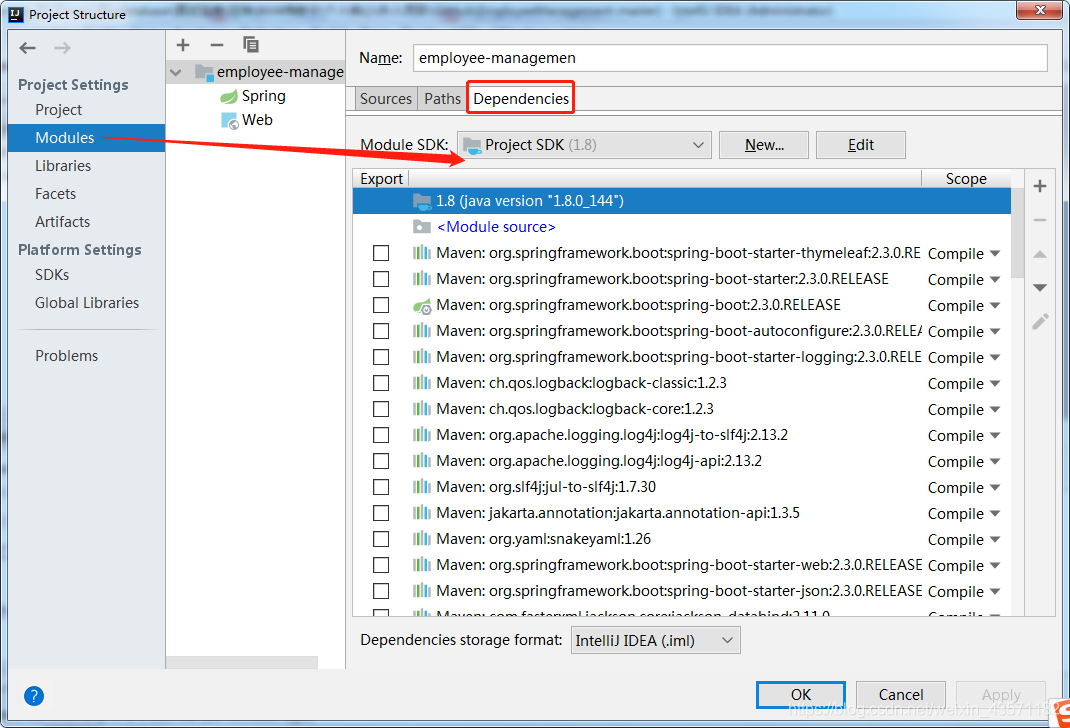Open help with the question mark icon
Viewport: 1070px width, 728px height.
[x=34, y=696]
